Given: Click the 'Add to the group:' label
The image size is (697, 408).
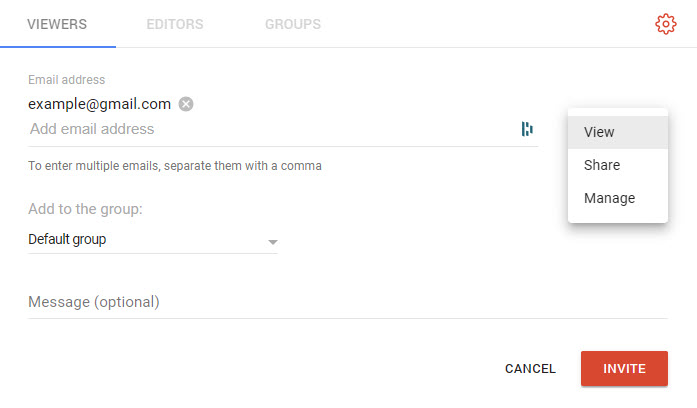Looking at the screenshot, I should pyautogui.click(x=86, y=209).
